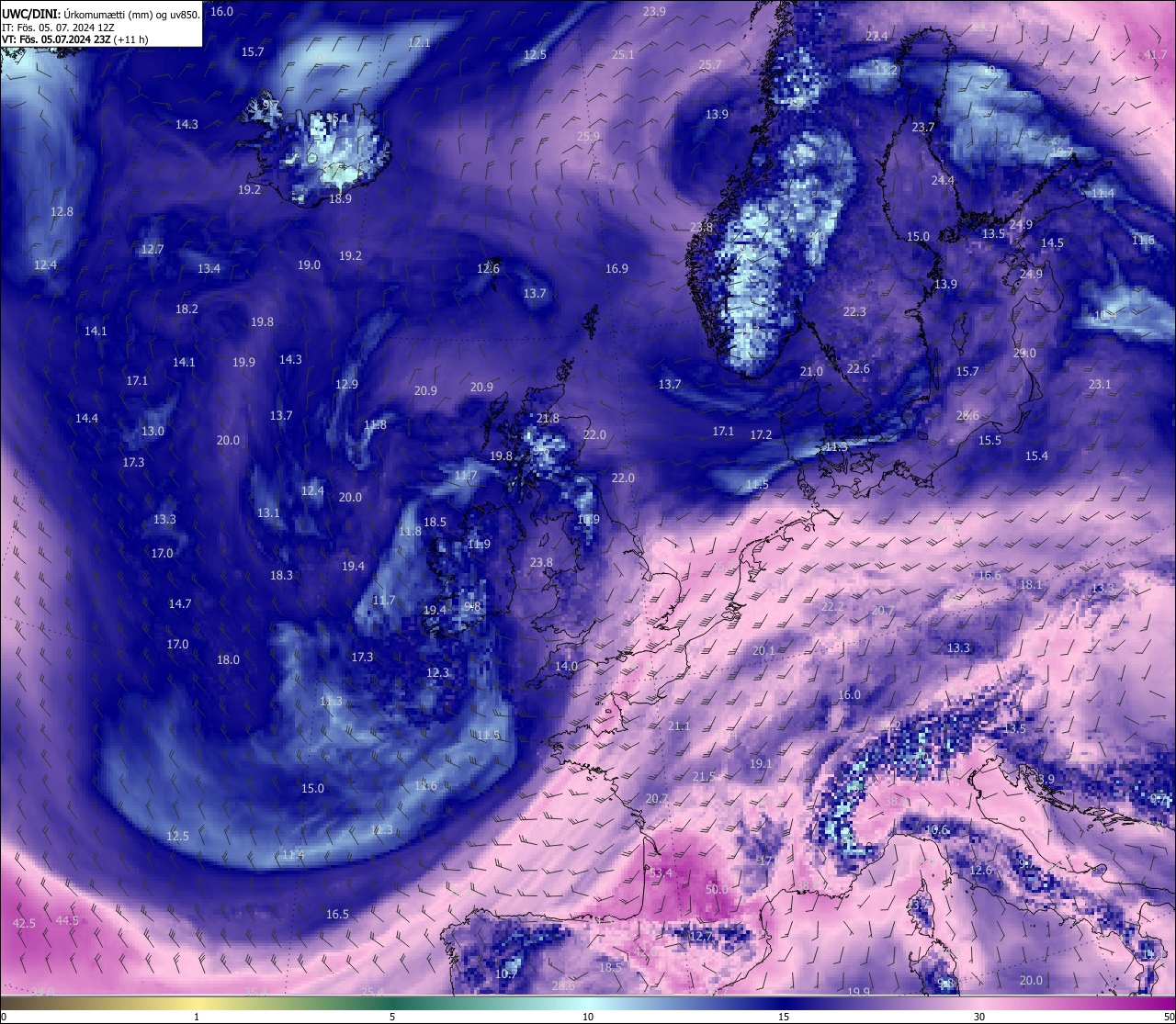Click the 22.3 value over Sweden

(x=854, y=311)
